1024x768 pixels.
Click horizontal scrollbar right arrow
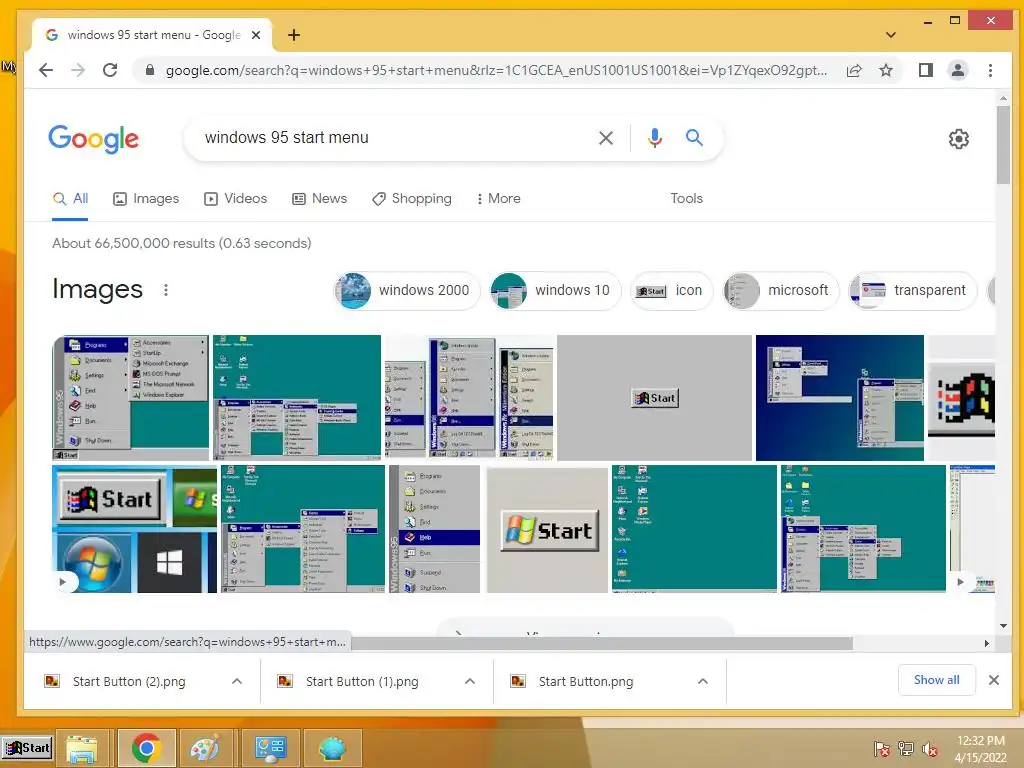(x=987, y=643)
